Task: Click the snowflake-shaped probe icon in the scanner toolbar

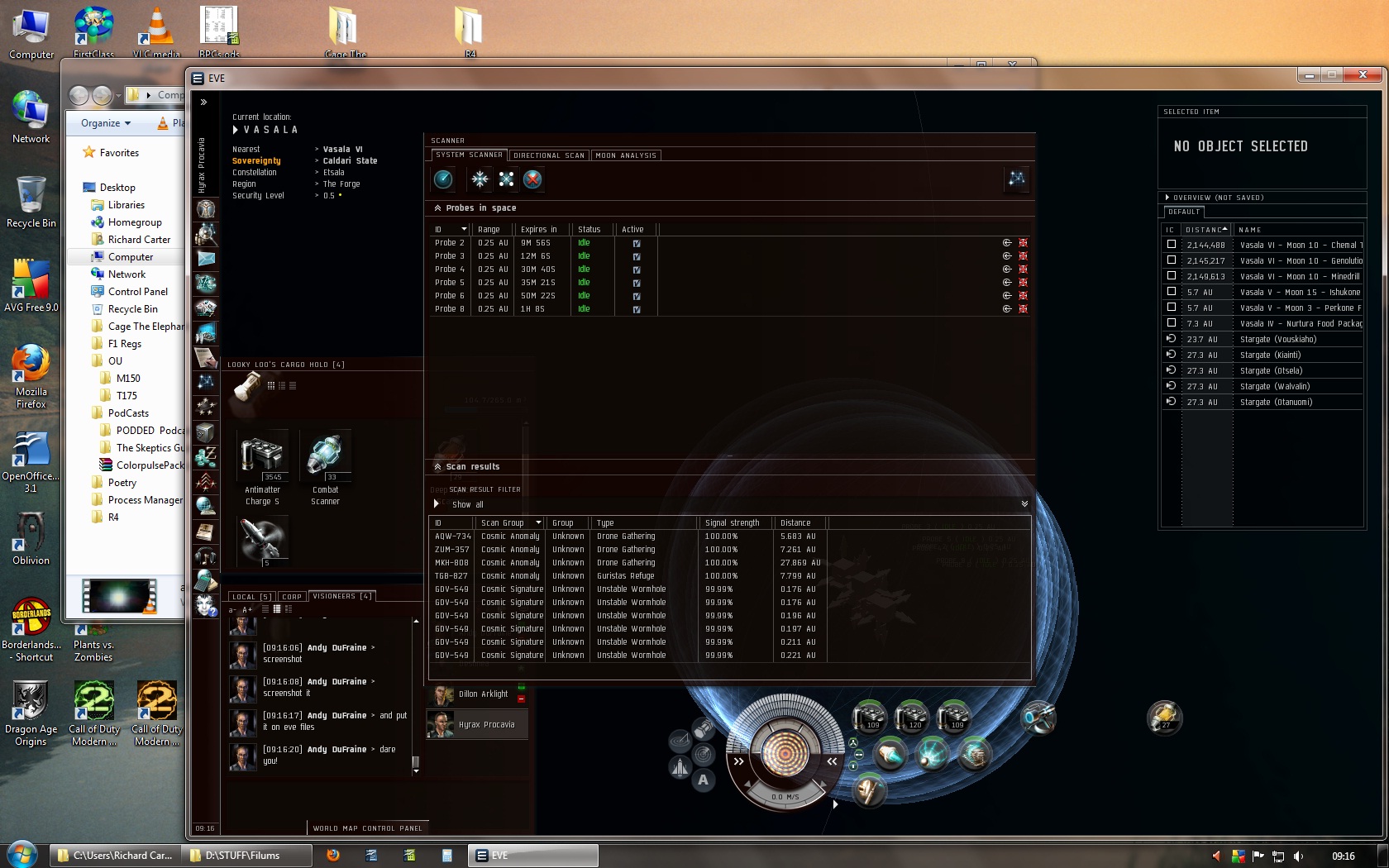Action: (480, 179)
